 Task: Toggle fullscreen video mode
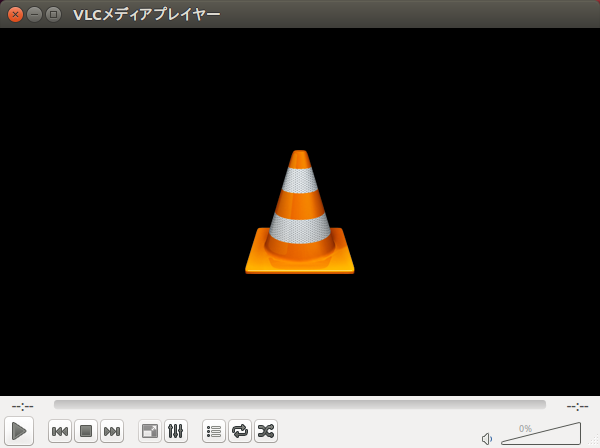(150, 431)
